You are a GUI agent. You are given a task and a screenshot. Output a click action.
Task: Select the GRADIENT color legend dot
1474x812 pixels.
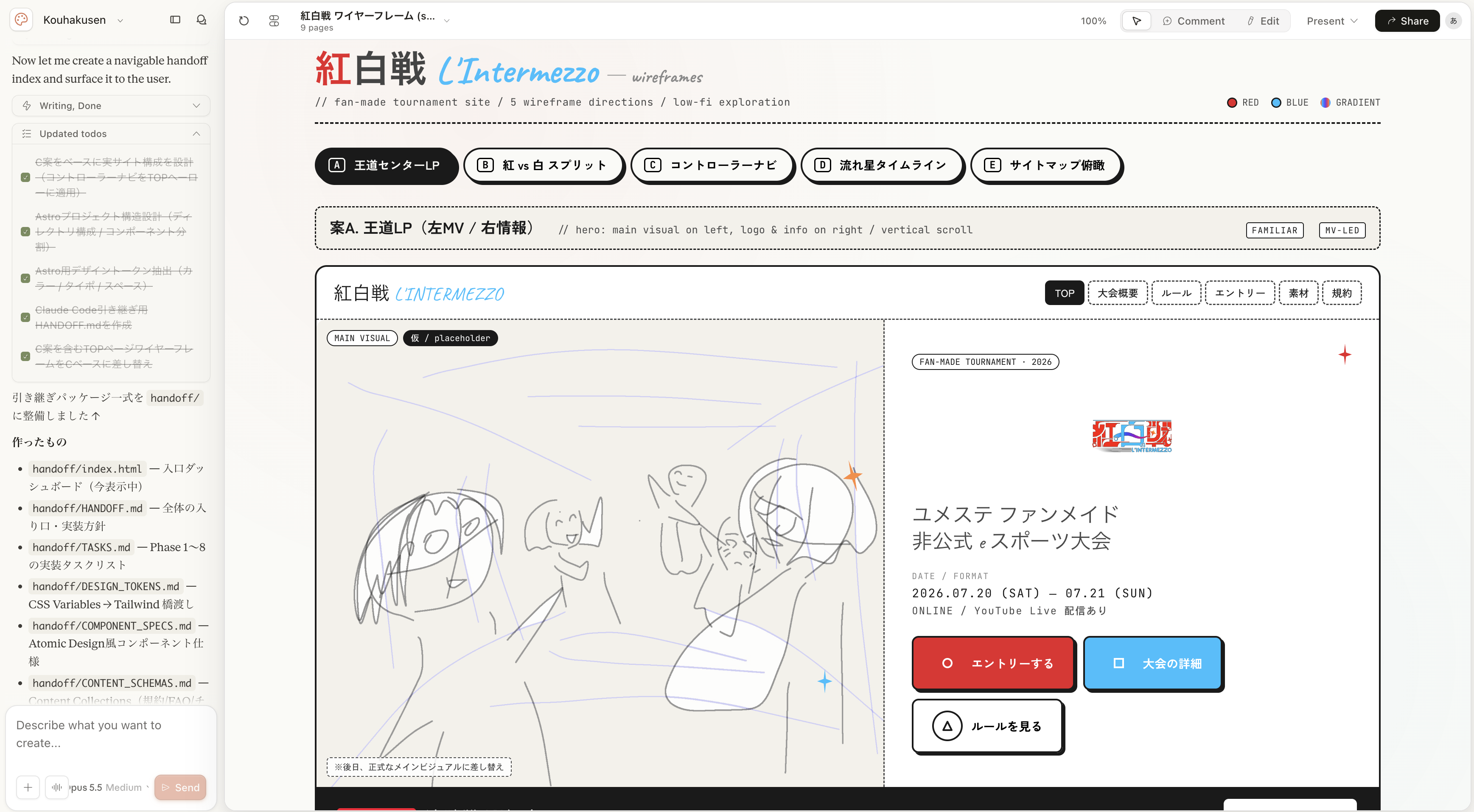point(1325,103)
